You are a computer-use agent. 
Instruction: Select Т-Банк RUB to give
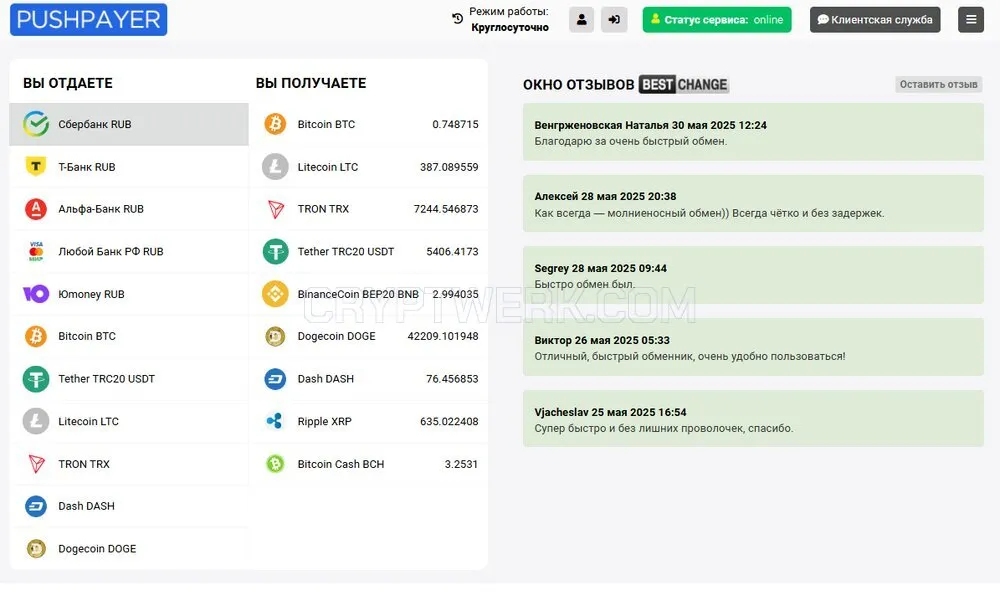(129, 166)
